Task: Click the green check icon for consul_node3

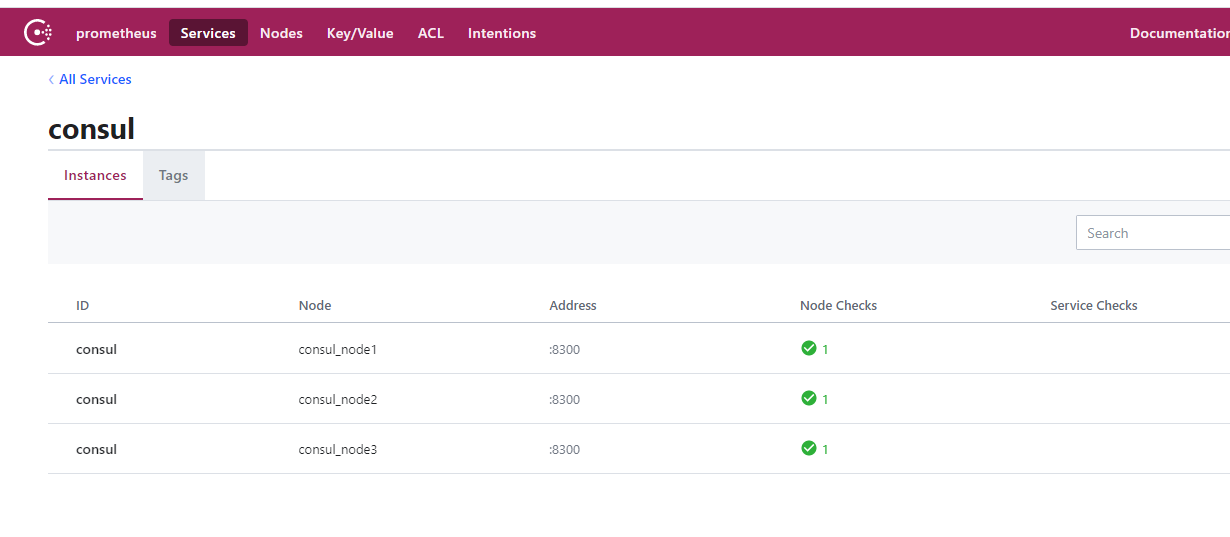Action: point(809,448)
